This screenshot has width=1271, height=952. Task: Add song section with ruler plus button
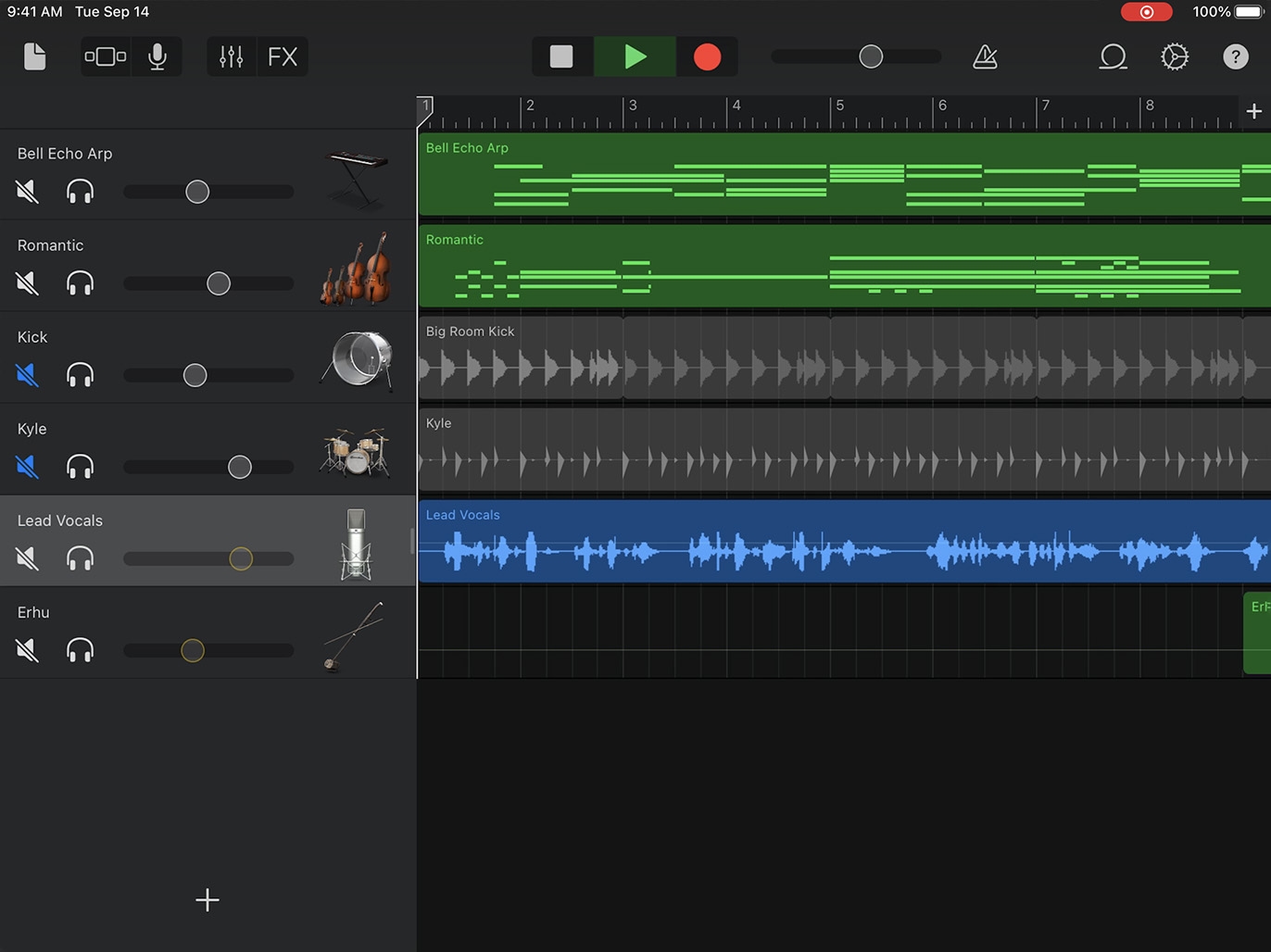pyautogui.click(x=1254, y=111)
